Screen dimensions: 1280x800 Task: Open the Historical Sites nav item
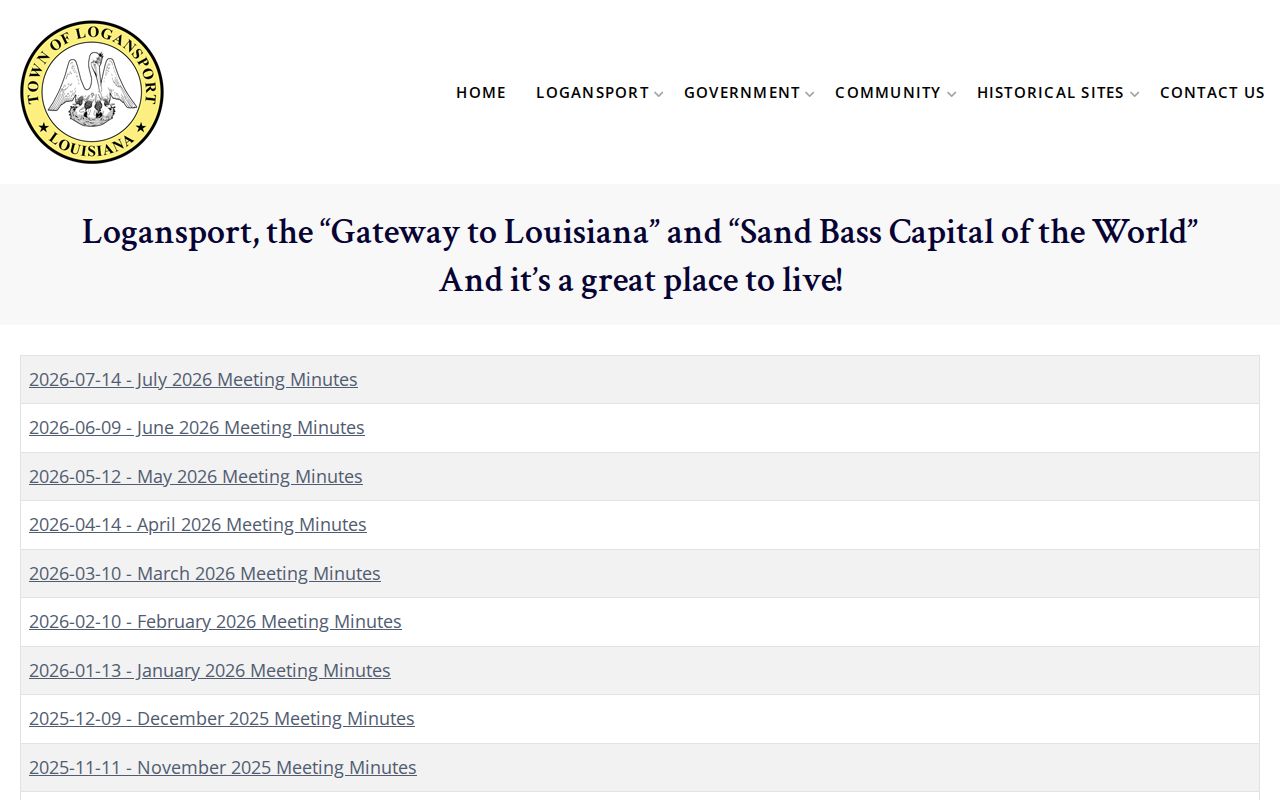(1050, 92)
